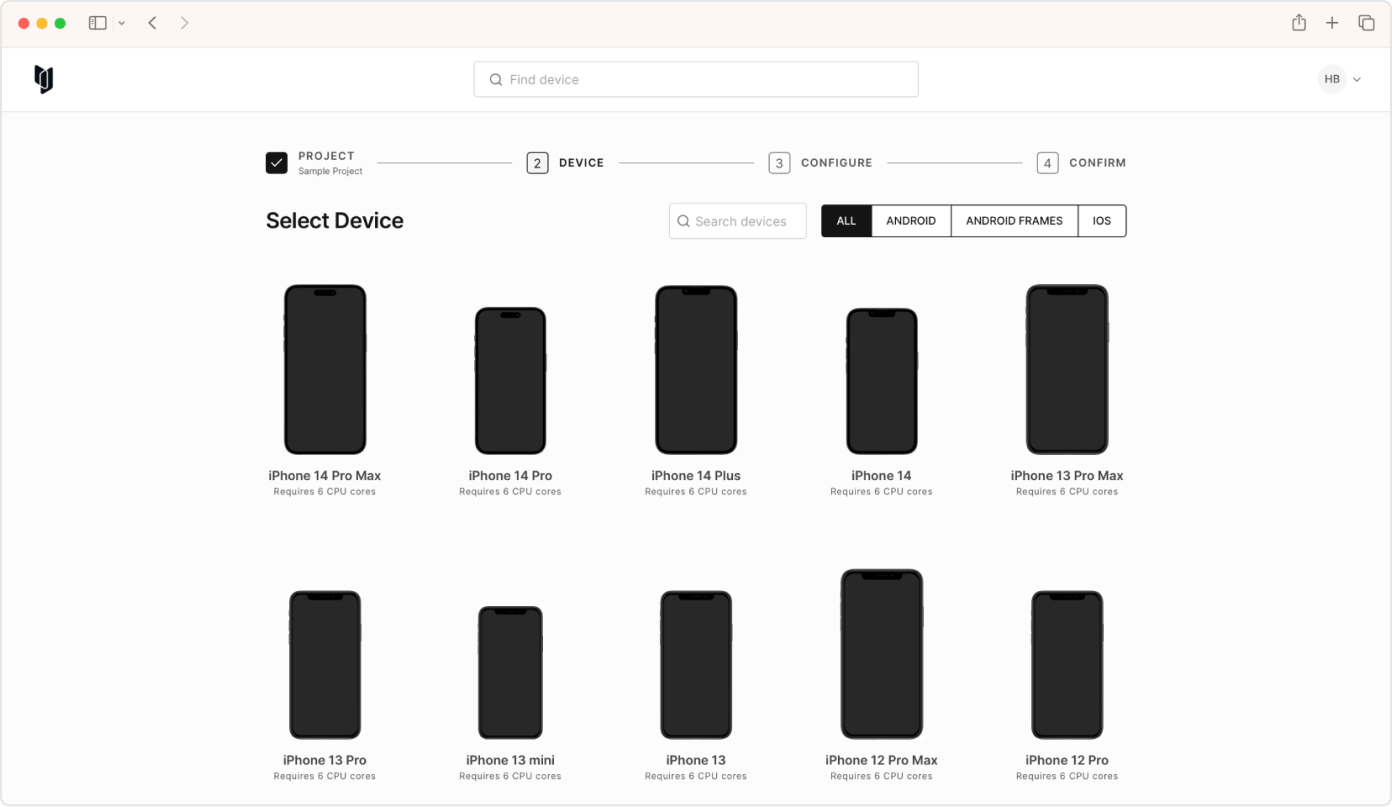This screenshot has height=807, width=1392.
Task: Click the Sample Project subtitle
Action: click(x=330, y=171)
